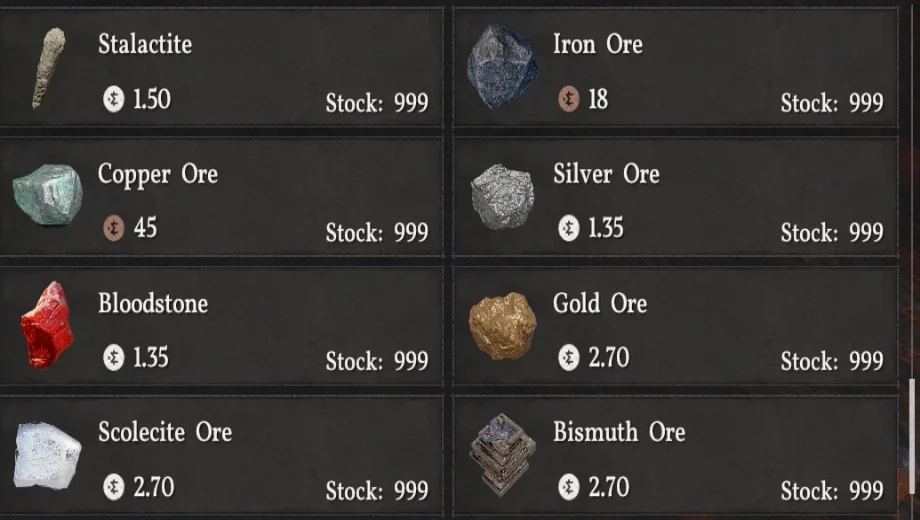The height and width of the screenshot is (520, 920).
Task: Click the copper coin beside Iron Ore price
Action: coord(569,99)
